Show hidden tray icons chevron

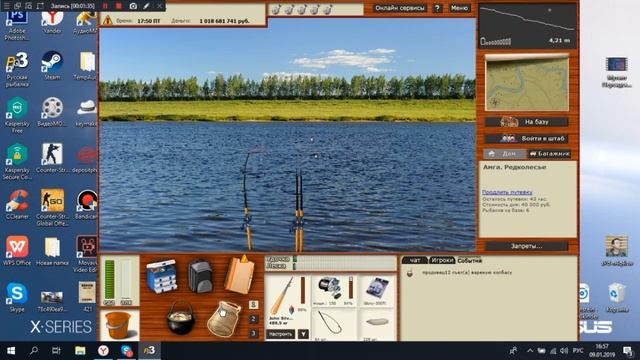(529, 351)
